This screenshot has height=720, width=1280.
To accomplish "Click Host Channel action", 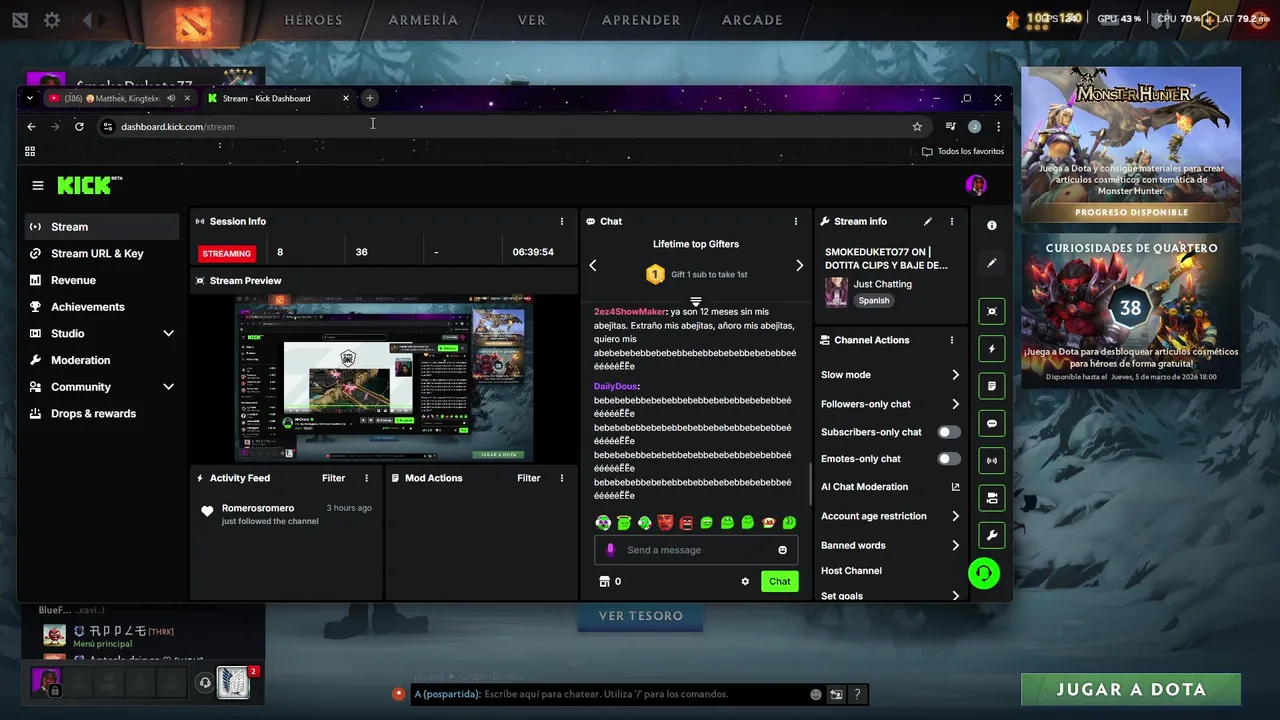I will click(851, 571).
